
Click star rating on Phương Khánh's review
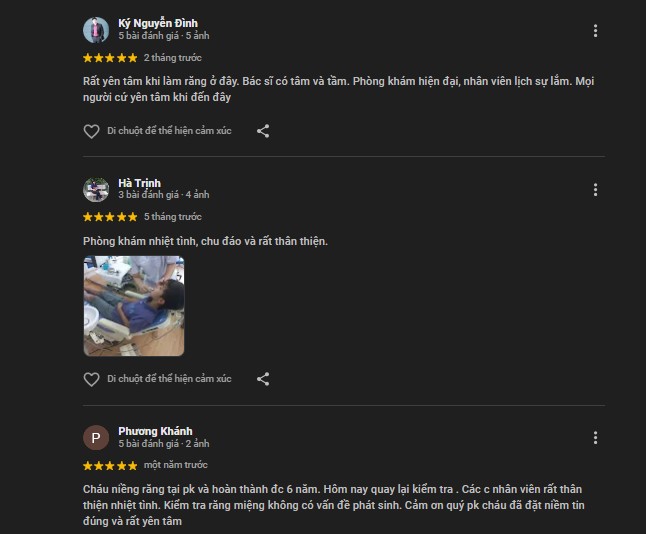(x=110, y=466)
